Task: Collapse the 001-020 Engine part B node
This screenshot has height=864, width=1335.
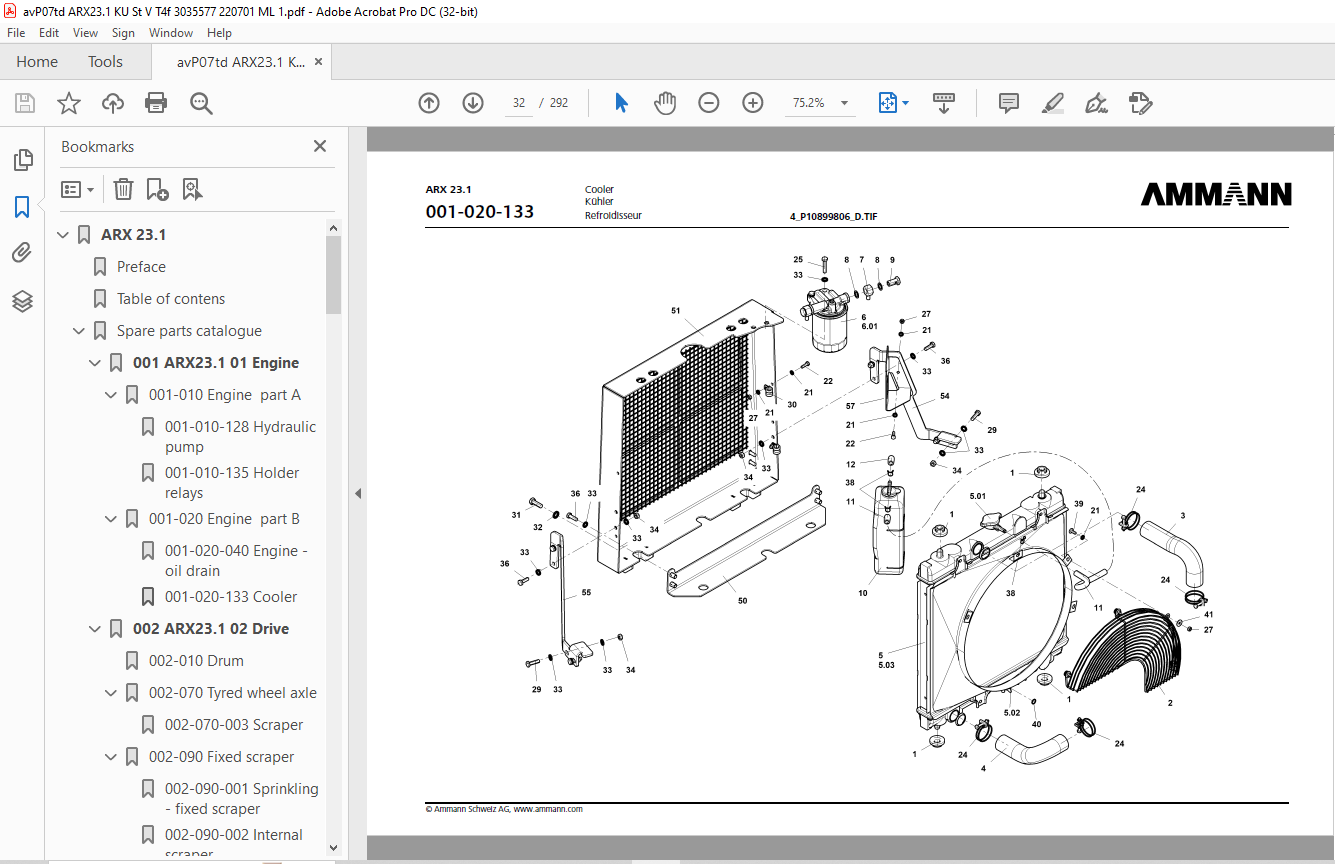Action: [111, 519]
